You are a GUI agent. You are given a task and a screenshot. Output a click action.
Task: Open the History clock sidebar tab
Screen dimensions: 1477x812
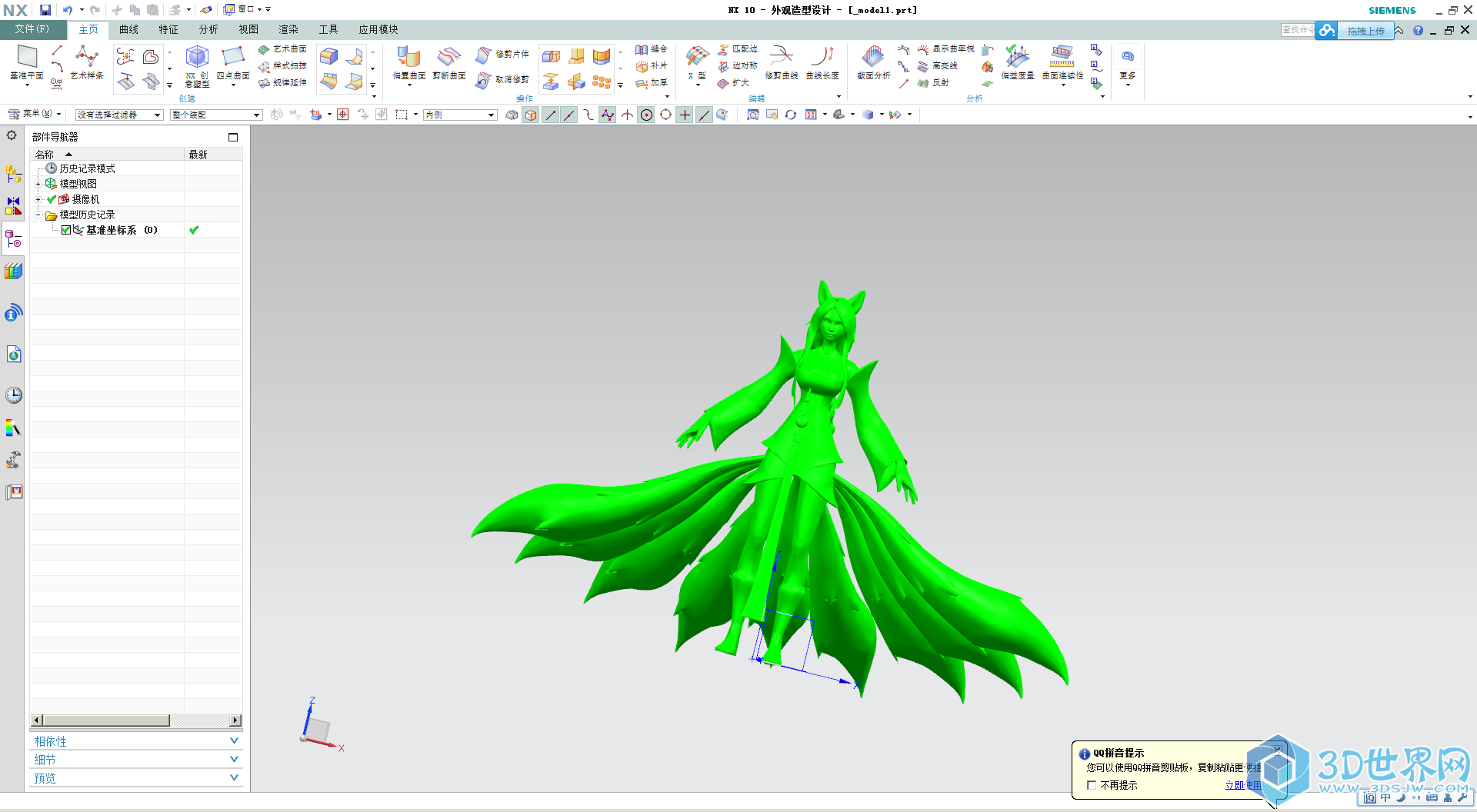(x=13, y=395)
